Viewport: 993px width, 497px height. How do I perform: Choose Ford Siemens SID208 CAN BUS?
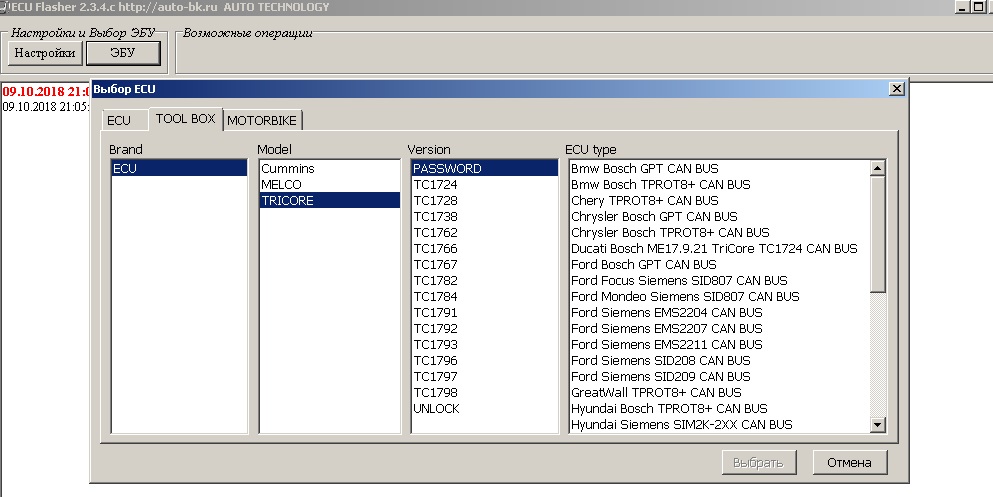click(719, 361)
